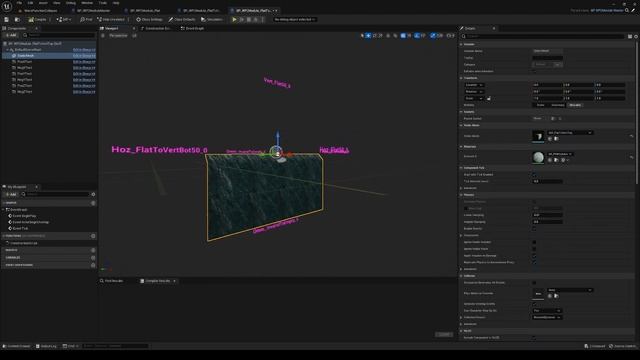
Task: Click the Static Mesh thumbnail
Action: (x=538, y=136)
